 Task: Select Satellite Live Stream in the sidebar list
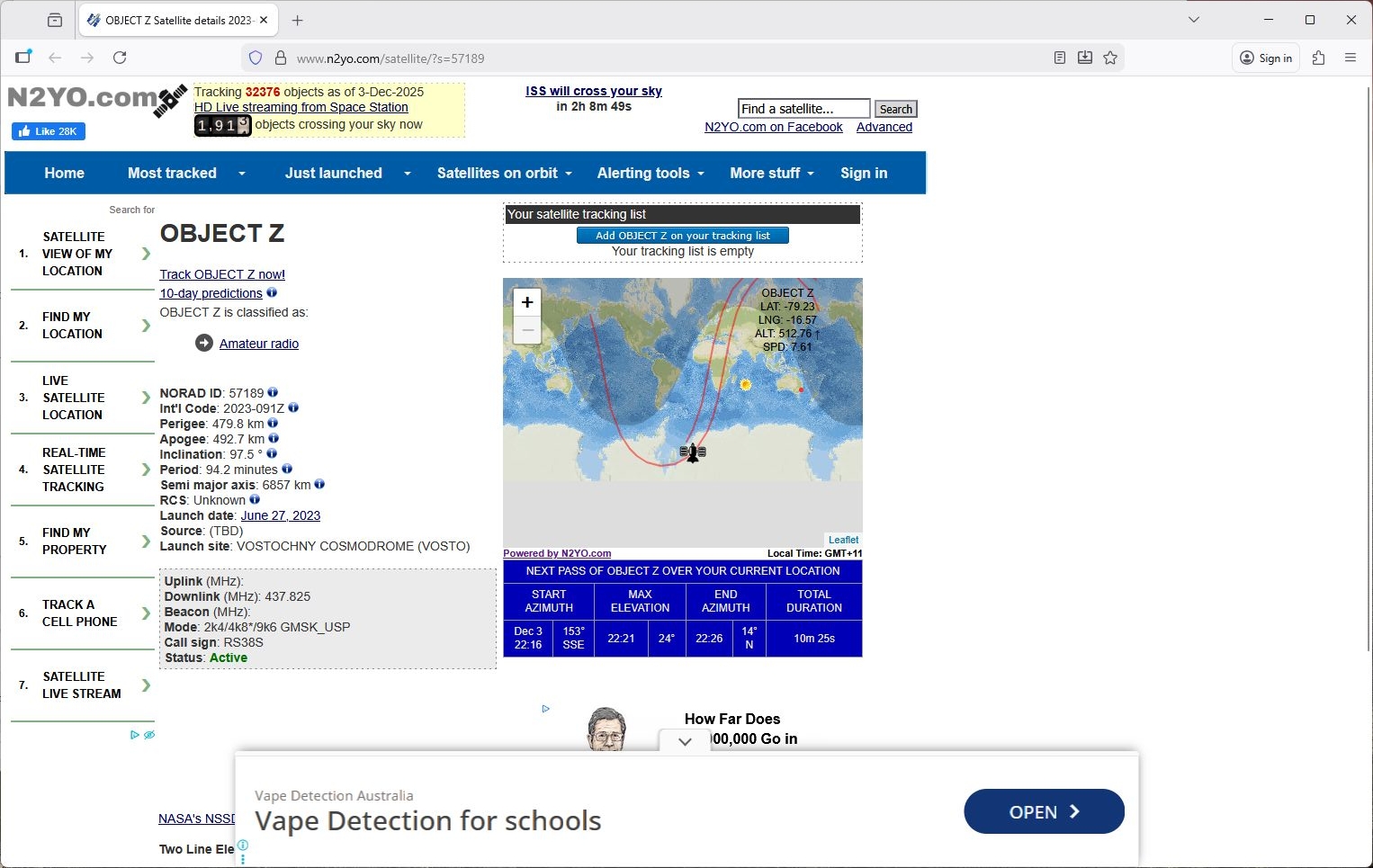tap(82, 685)
